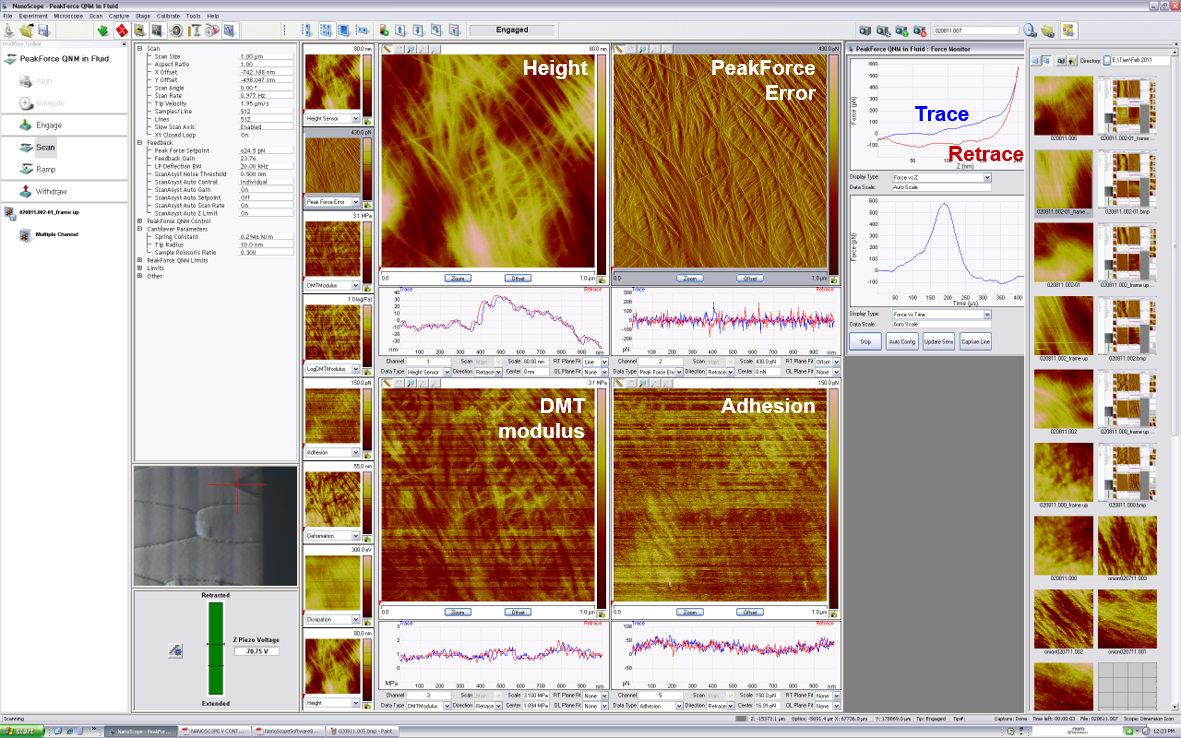Open the Adhesion thumbnail channel dropdown
The image size is (1181, 738).
(356, 453)
